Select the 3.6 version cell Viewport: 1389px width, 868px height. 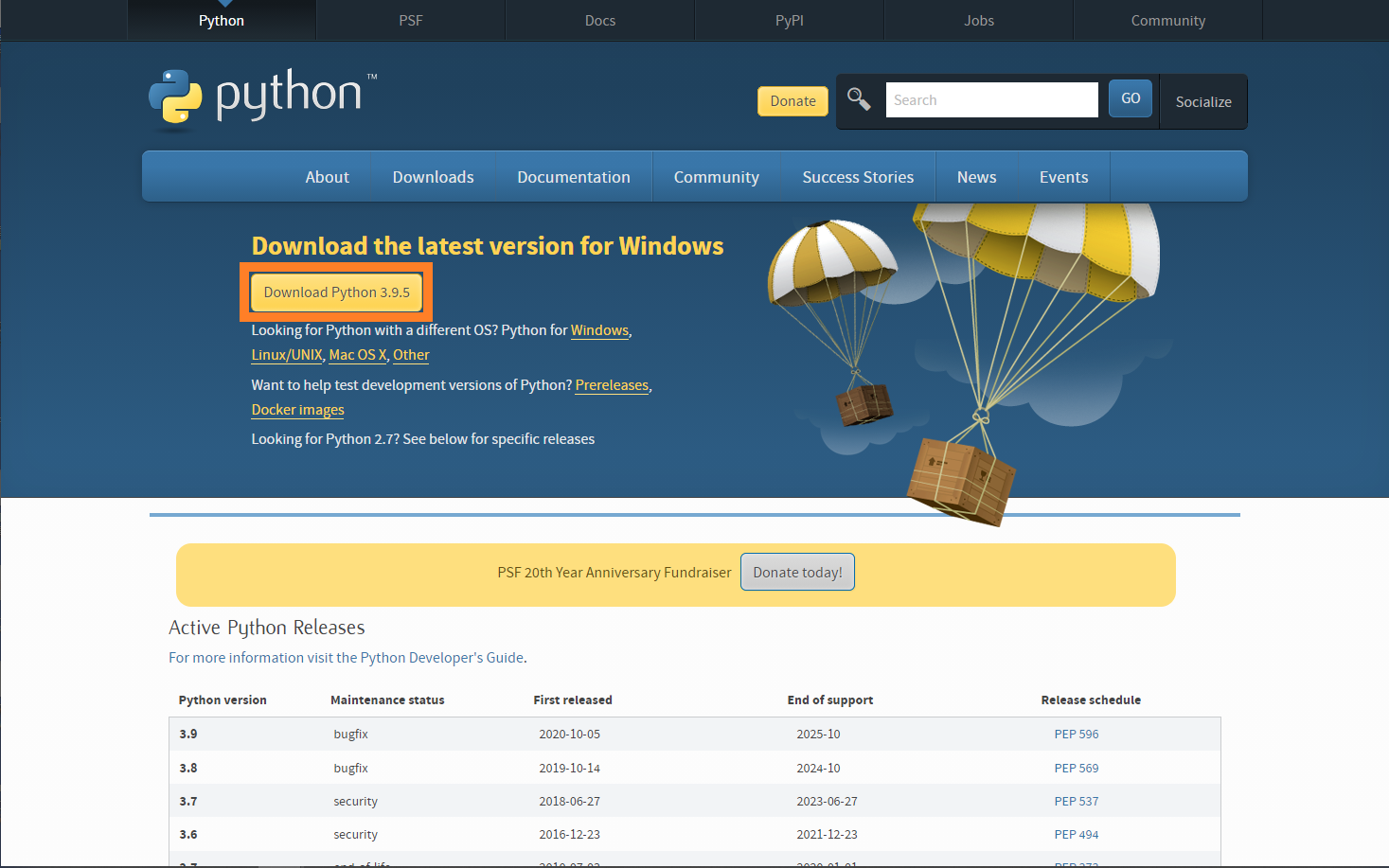(188, 835)
